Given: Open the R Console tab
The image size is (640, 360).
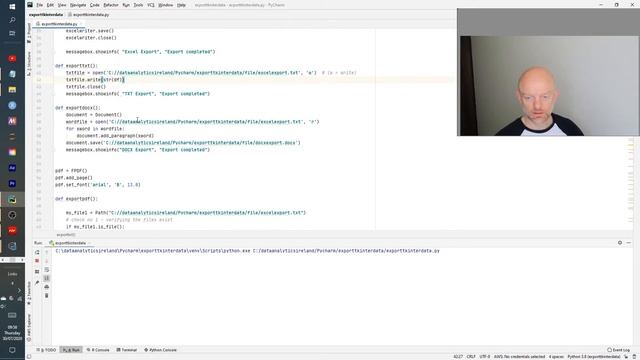Looking at the screenshot, I should tap(98, 350).
